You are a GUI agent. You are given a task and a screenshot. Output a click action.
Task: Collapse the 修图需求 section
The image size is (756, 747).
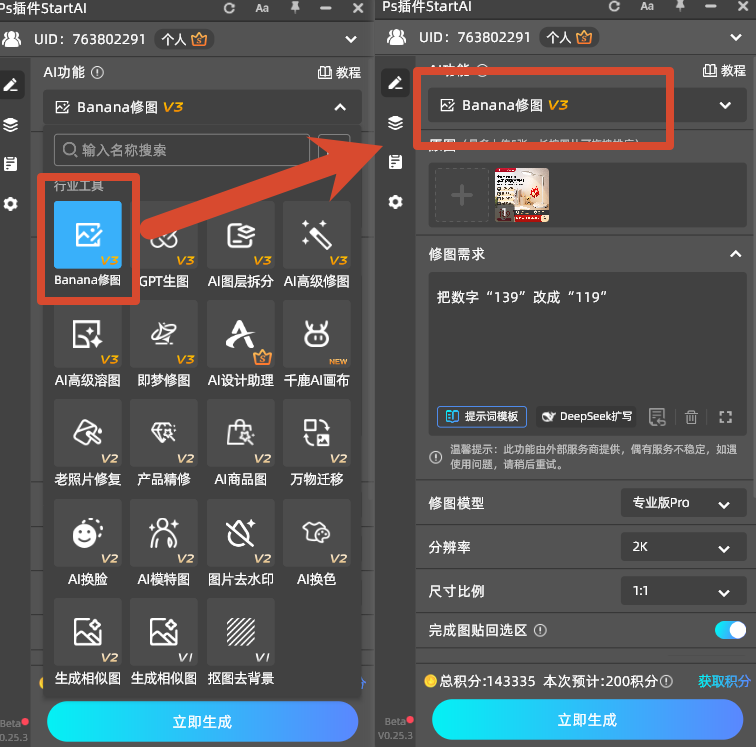(x=735, y=254)
